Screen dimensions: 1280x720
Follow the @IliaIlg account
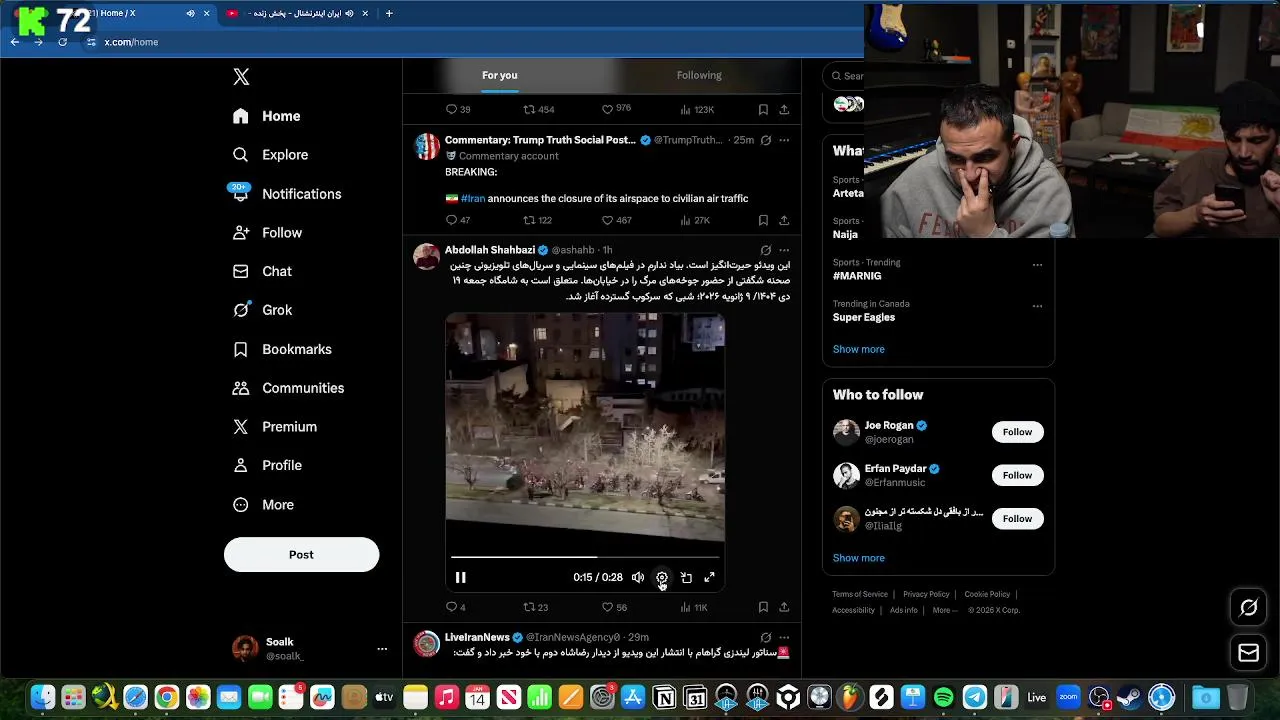tap(1017, 518)
